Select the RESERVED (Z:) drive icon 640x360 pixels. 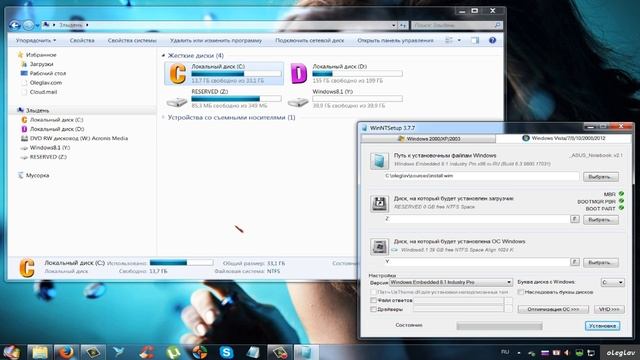[x=177, y=101]
